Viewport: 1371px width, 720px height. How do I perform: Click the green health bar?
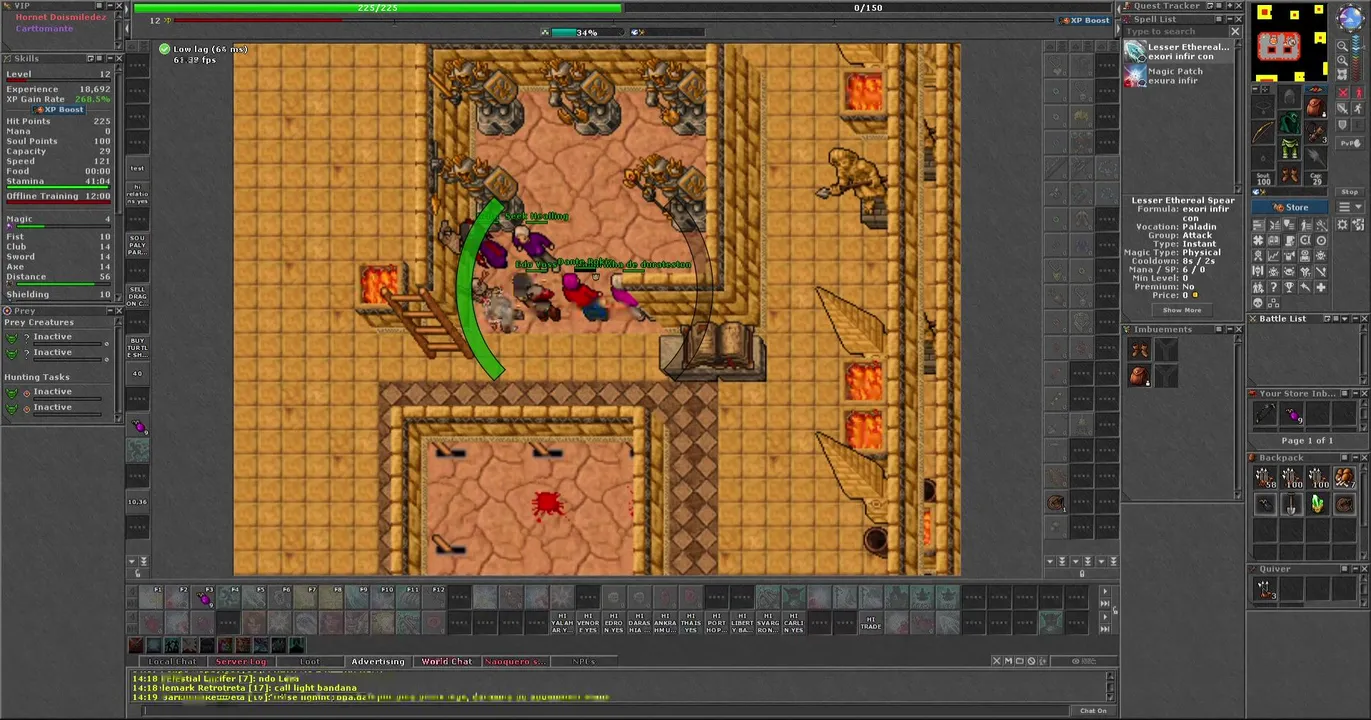[377, 8]
